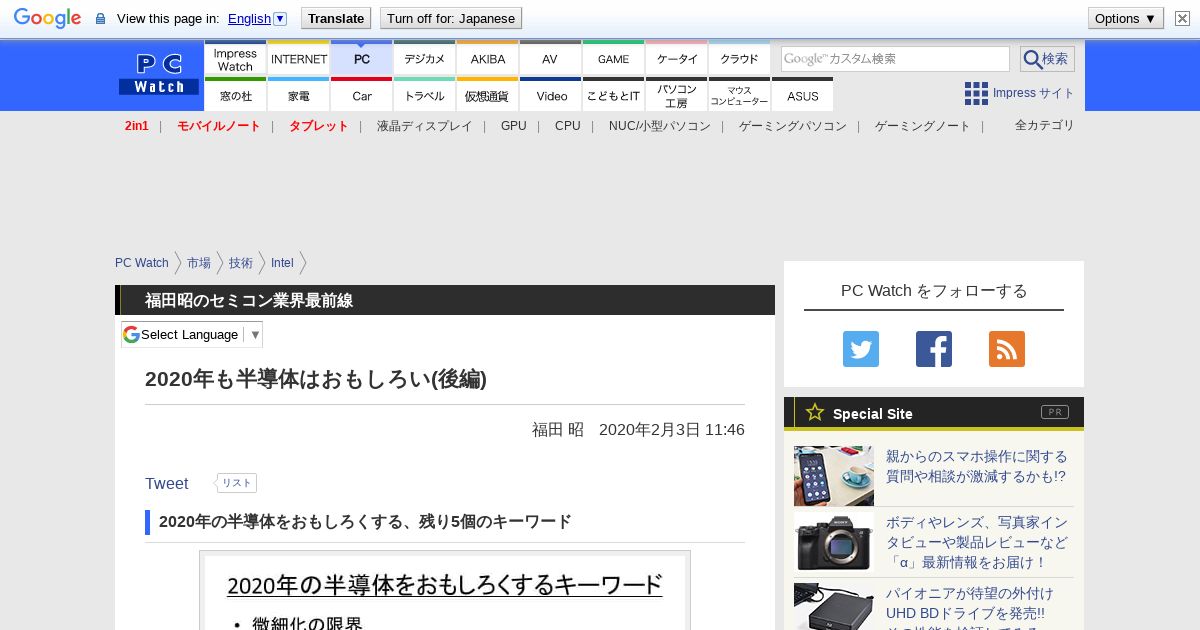
Task: Open the GAME tab
Action: coord(613,59)
